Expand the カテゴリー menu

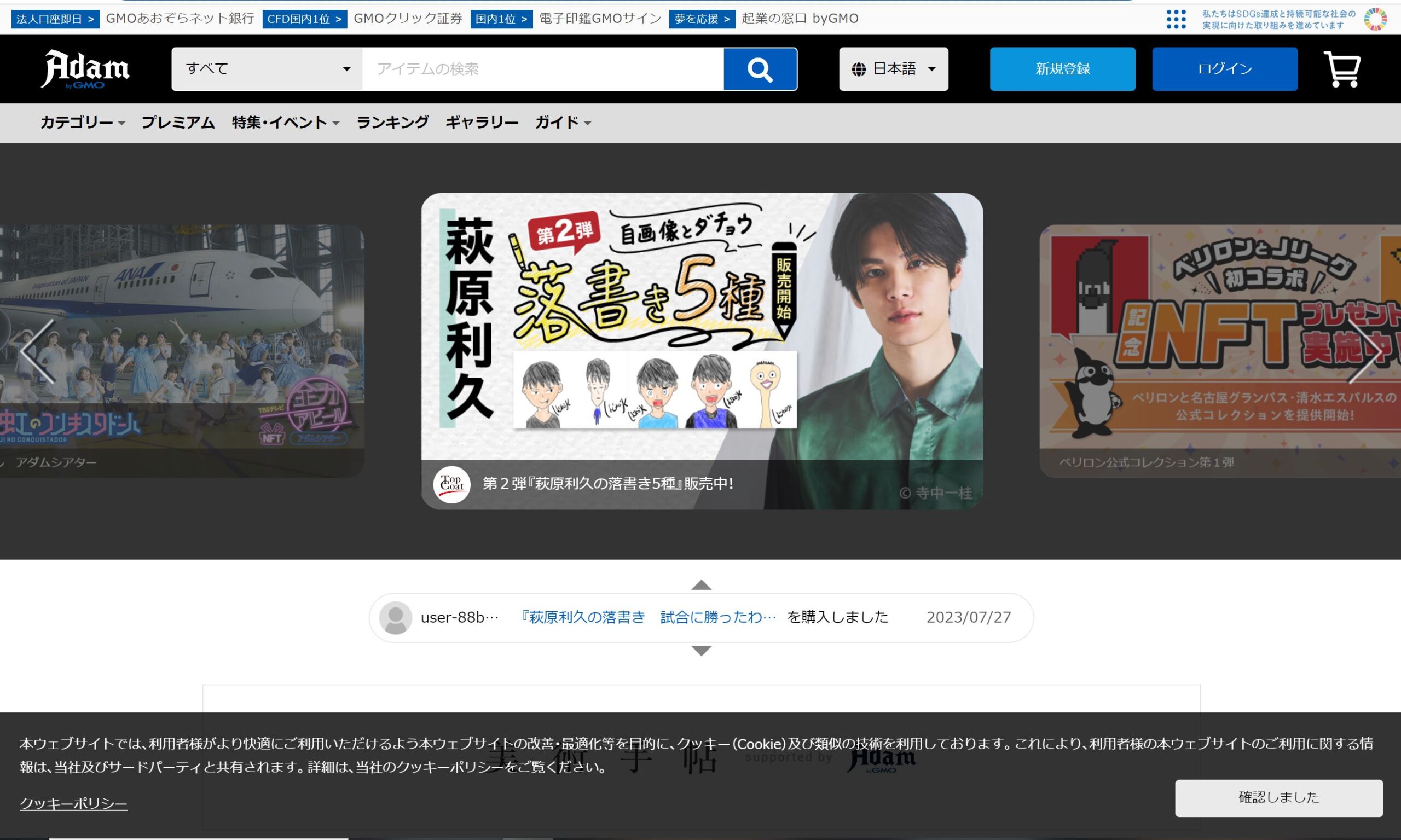click(83, 122)
